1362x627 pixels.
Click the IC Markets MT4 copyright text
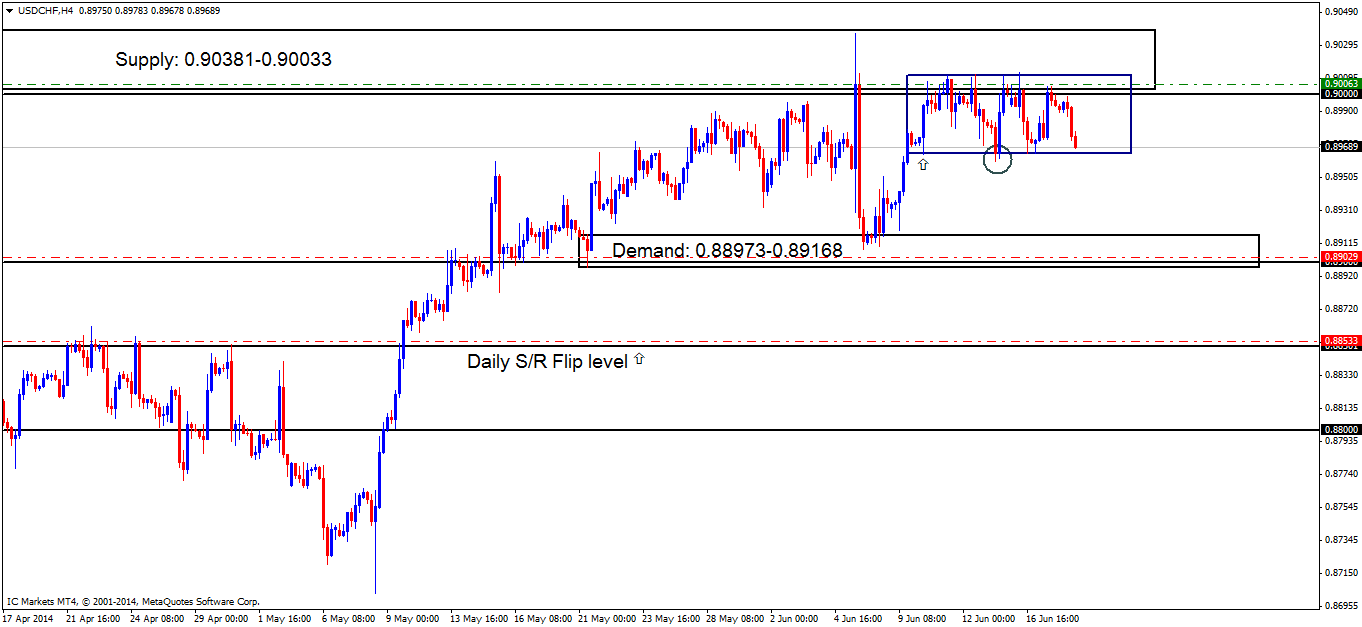133,602
